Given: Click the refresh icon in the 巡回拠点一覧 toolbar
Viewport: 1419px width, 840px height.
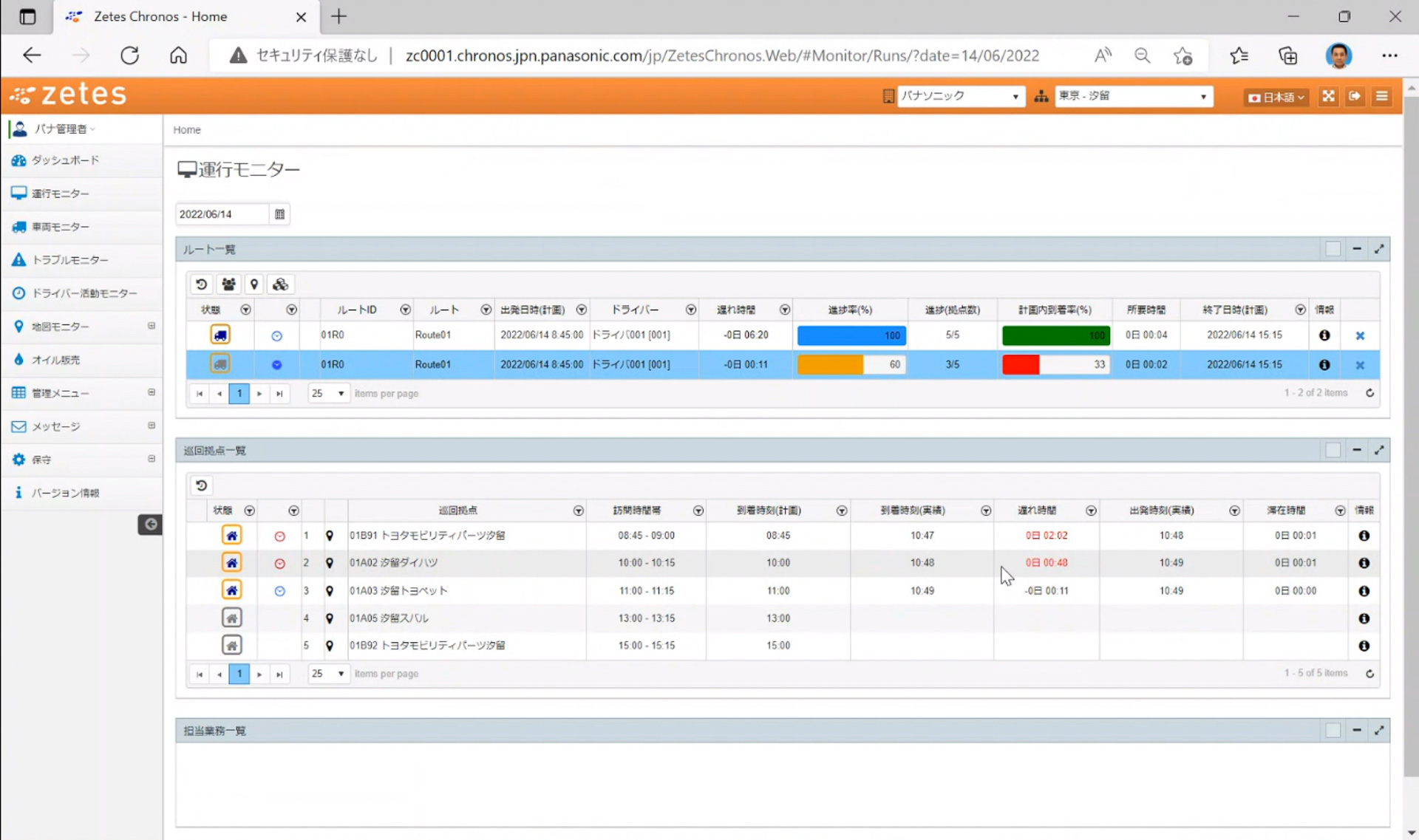Looking at the screenshot, I should click(201, 485).
